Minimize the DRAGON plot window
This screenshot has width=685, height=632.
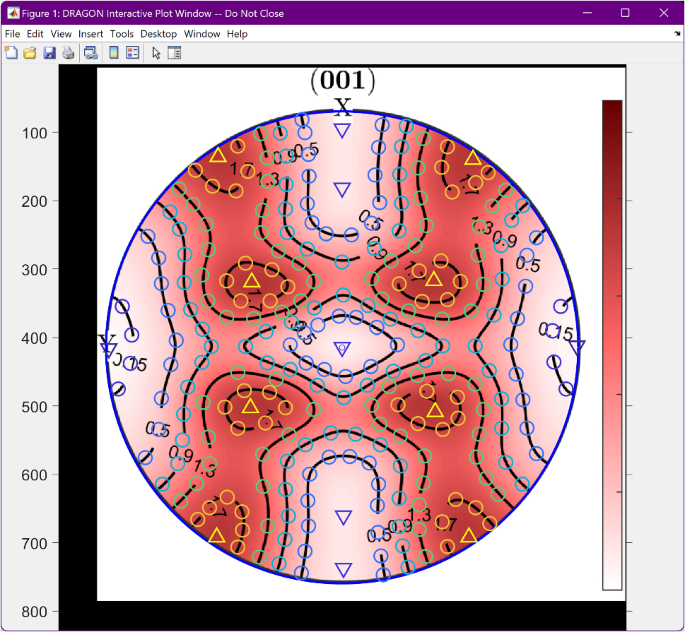coord(587,13)
